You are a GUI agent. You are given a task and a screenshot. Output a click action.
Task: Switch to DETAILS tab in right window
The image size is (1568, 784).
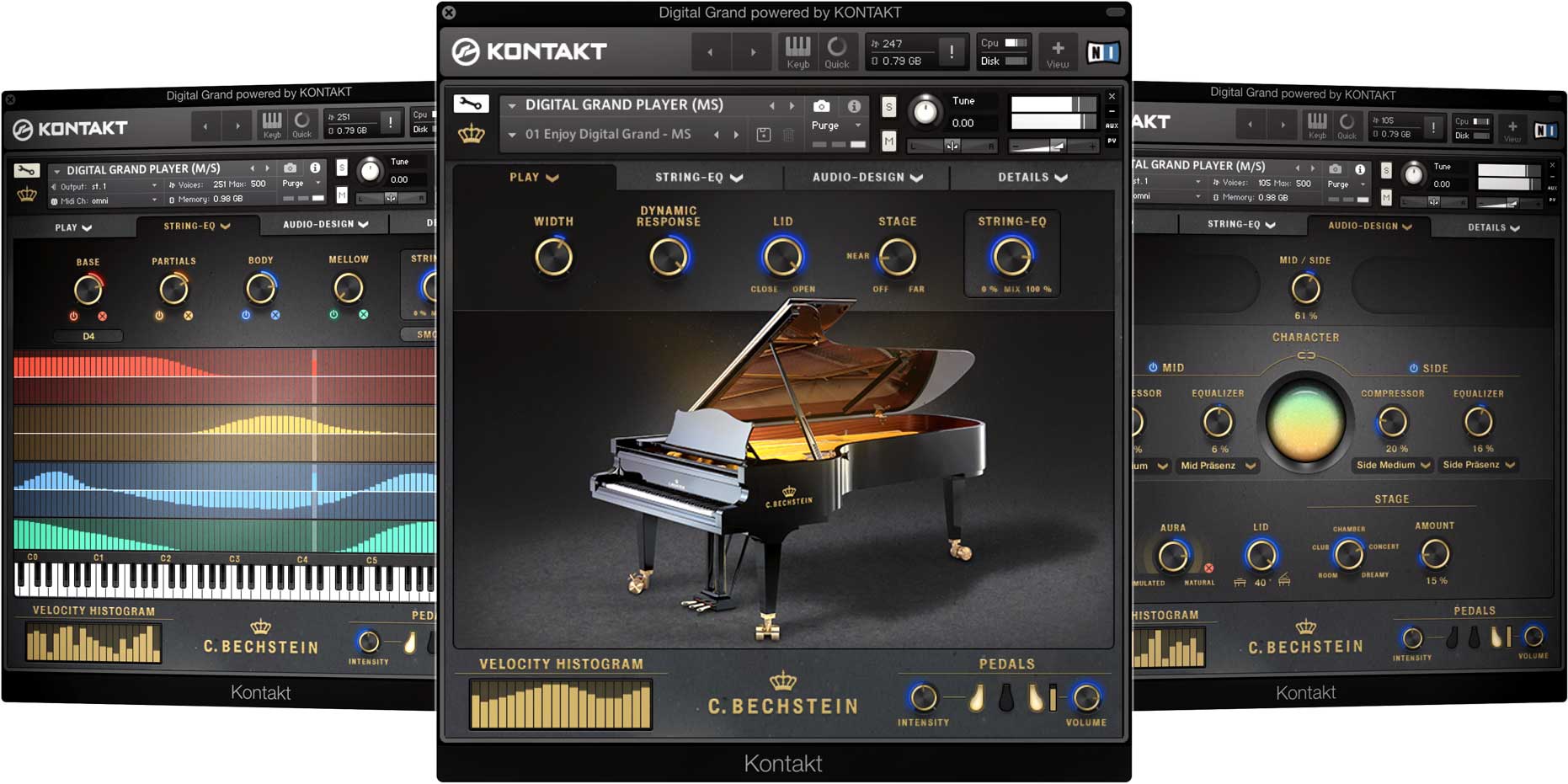tap(1494, 227)
